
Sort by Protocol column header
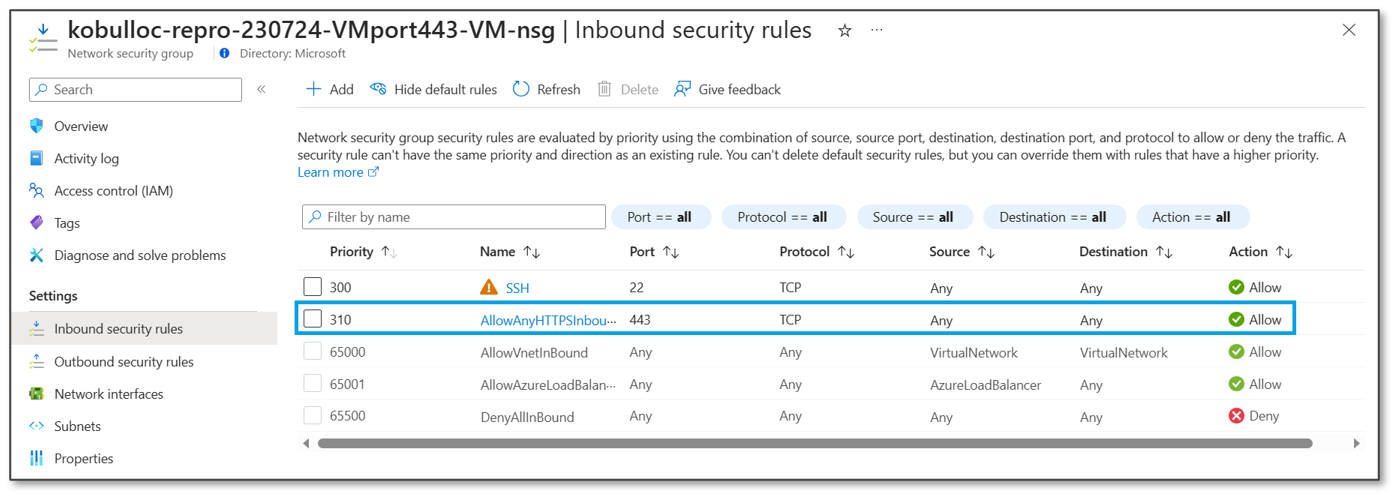click(817, 252)
